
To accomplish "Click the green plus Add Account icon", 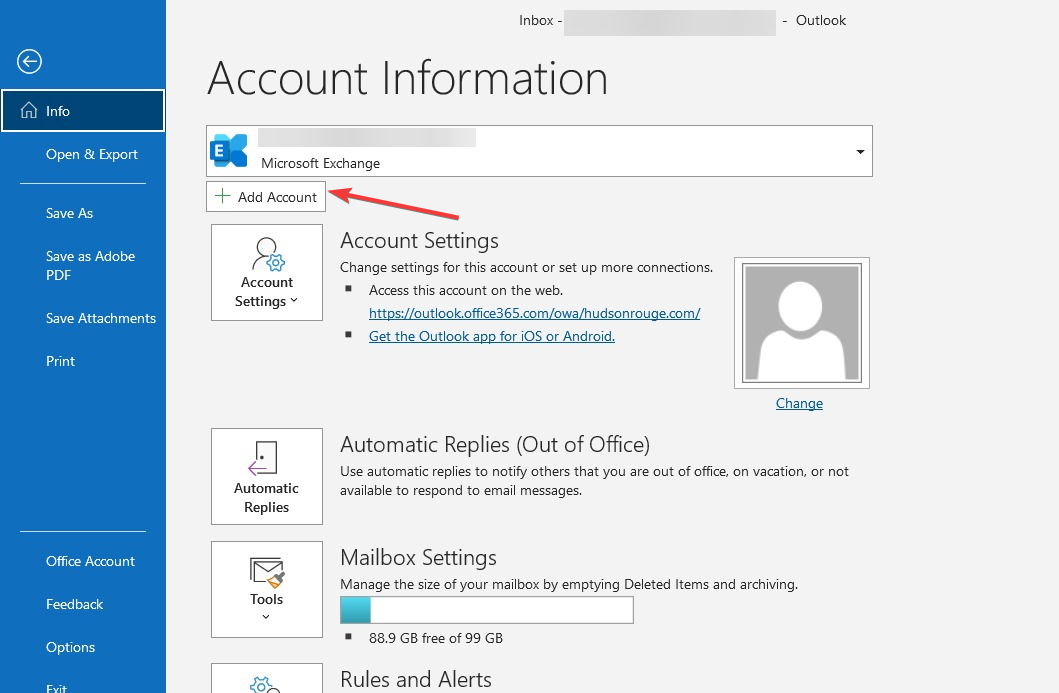I will point(222,197).
